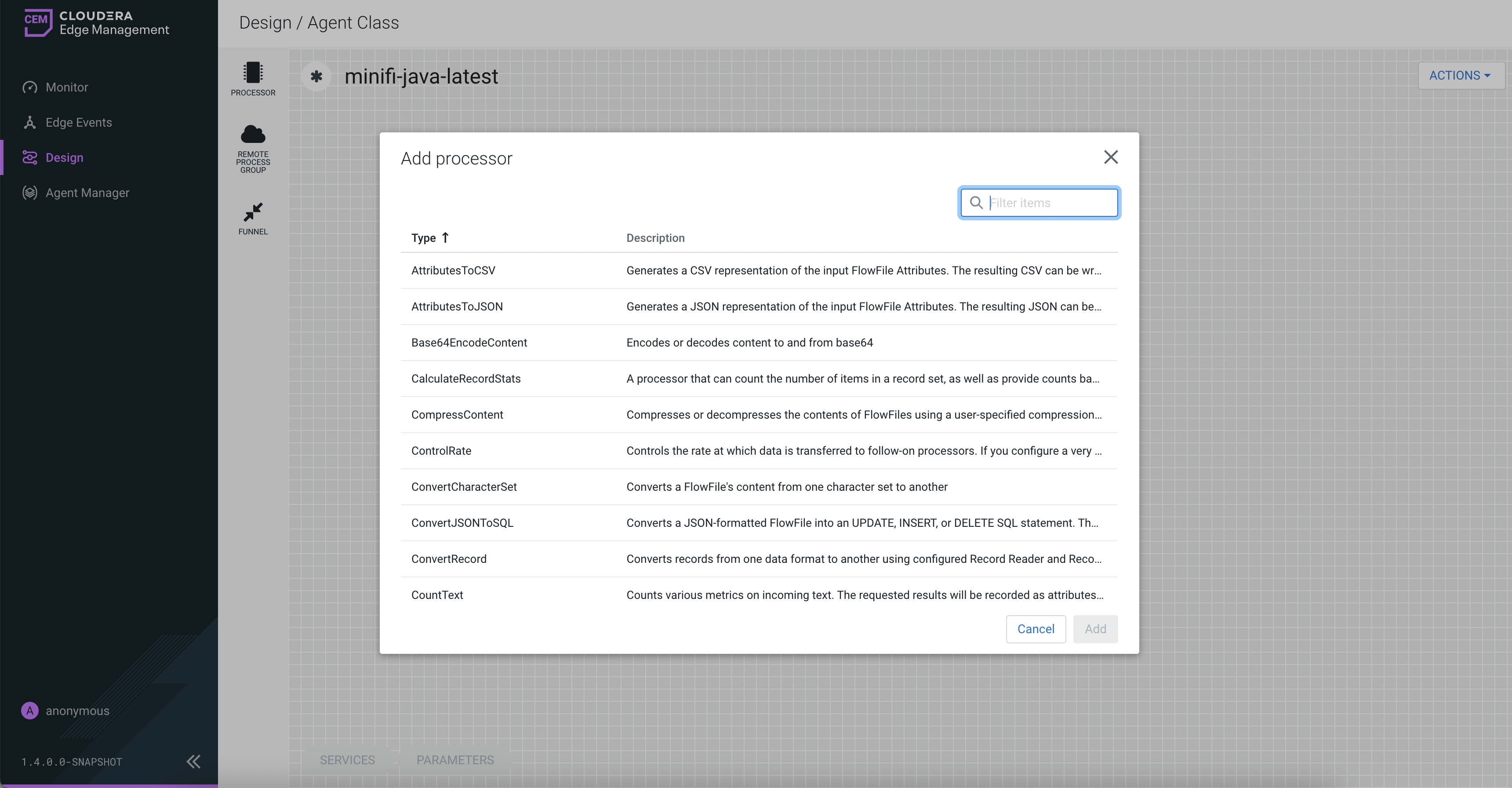Toggle sort order on Type column
Viewport: 1512px width, 788px height.
[430, 238]
